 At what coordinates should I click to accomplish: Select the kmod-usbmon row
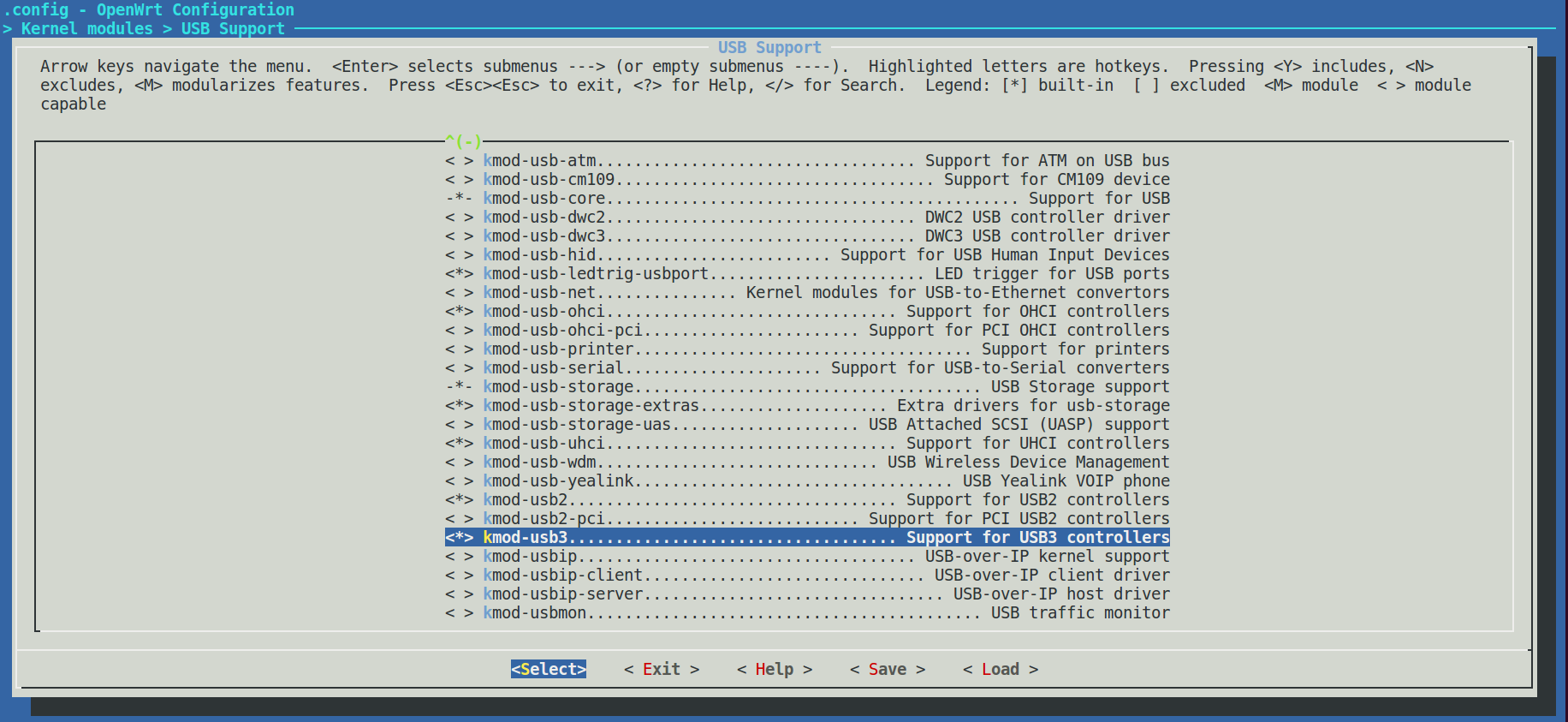[x=807, y=613]
